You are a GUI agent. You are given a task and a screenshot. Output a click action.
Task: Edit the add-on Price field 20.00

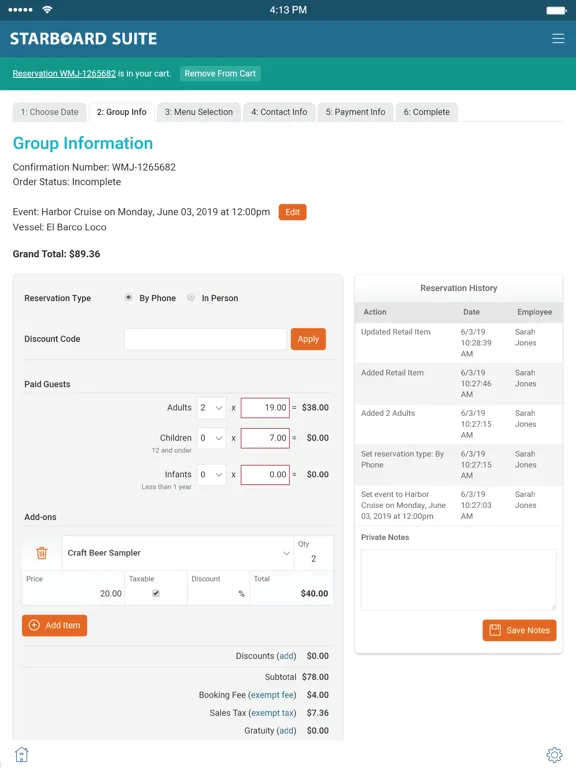(x=73, y=588)
